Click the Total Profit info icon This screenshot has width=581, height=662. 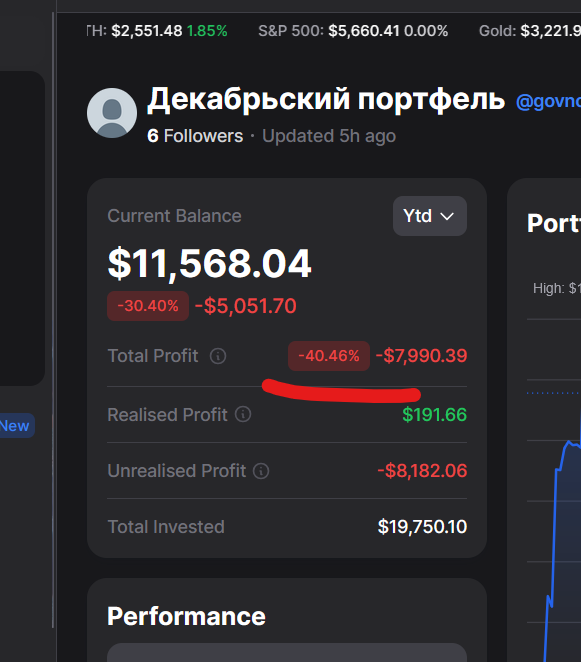pyautogui.click(x=218, y=356)
